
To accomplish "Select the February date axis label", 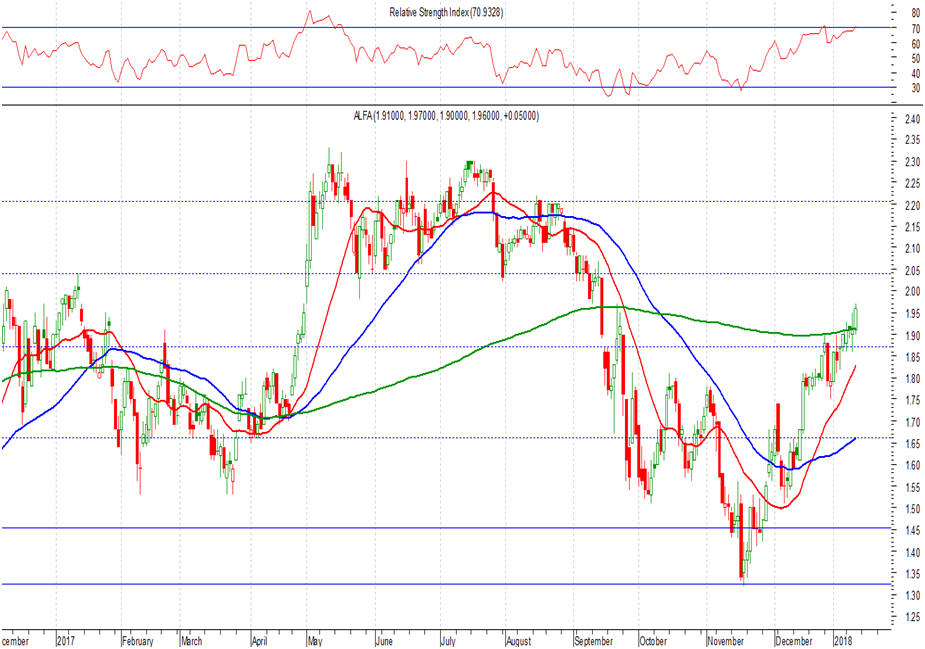I will pyautogui.click(x=138, y=641).
